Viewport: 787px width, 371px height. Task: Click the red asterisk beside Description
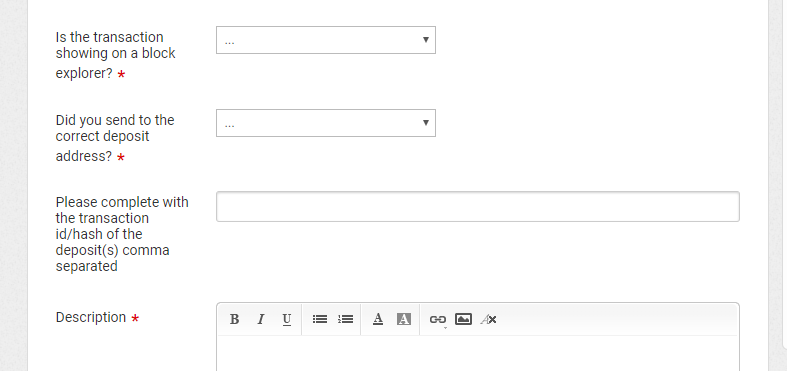click(135, 318)
